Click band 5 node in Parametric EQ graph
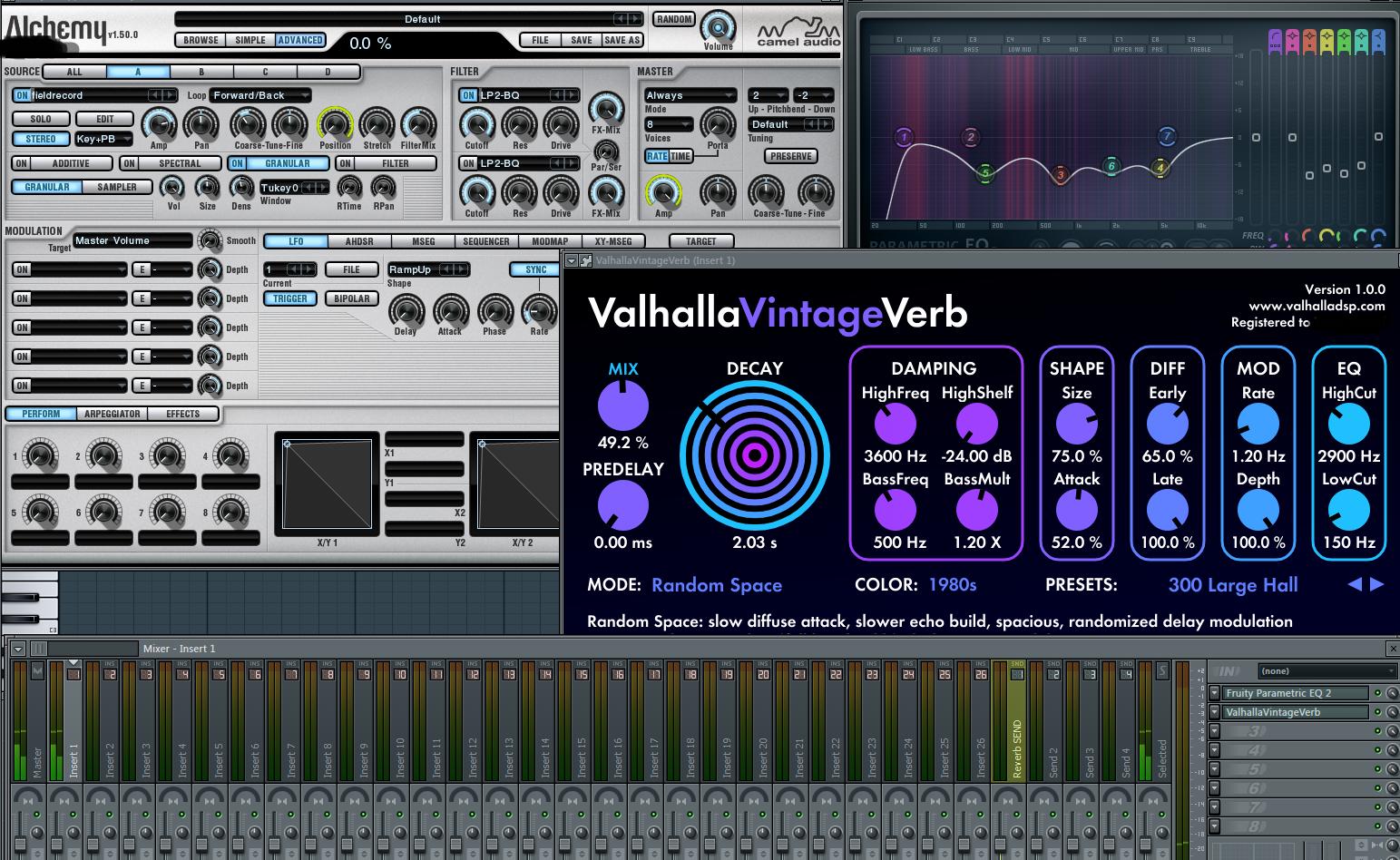 click(986, 172)
